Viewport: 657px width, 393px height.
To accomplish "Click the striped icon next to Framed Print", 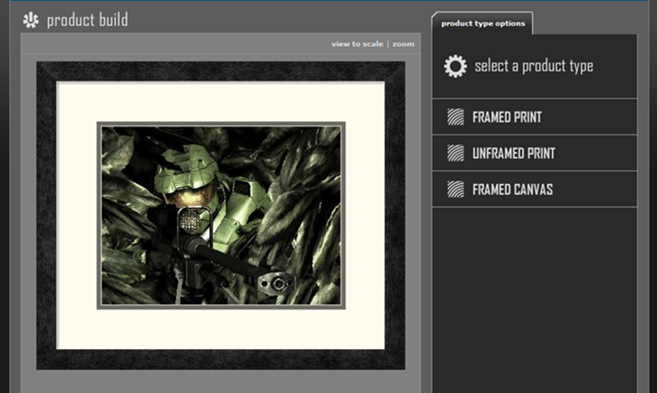I will 455,117.
